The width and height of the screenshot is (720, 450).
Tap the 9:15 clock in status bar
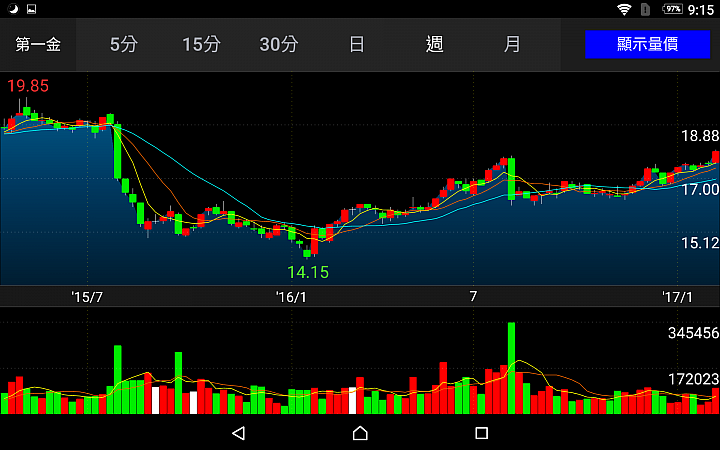pos(701,10)
